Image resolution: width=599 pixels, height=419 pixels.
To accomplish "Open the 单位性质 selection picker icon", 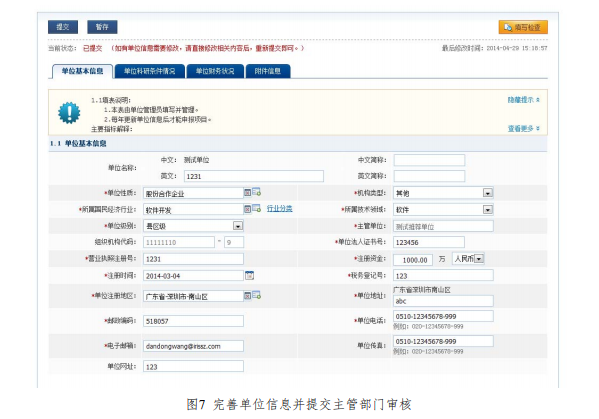I will click(257, 192).
